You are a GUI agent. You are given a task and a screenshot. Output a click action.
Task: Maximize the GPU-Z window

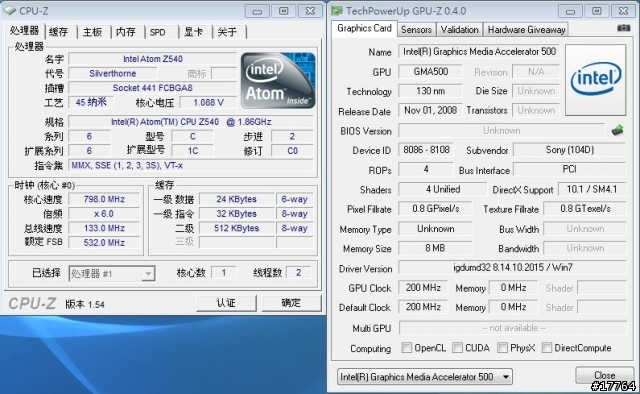click(597, 11)
